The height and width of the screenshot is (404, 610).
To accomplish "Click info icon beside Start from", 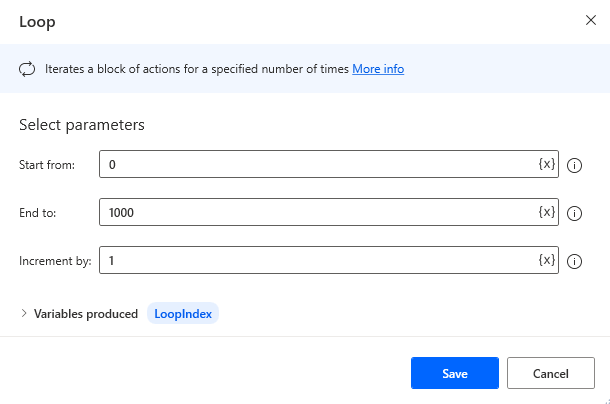I will coord(574,165).
